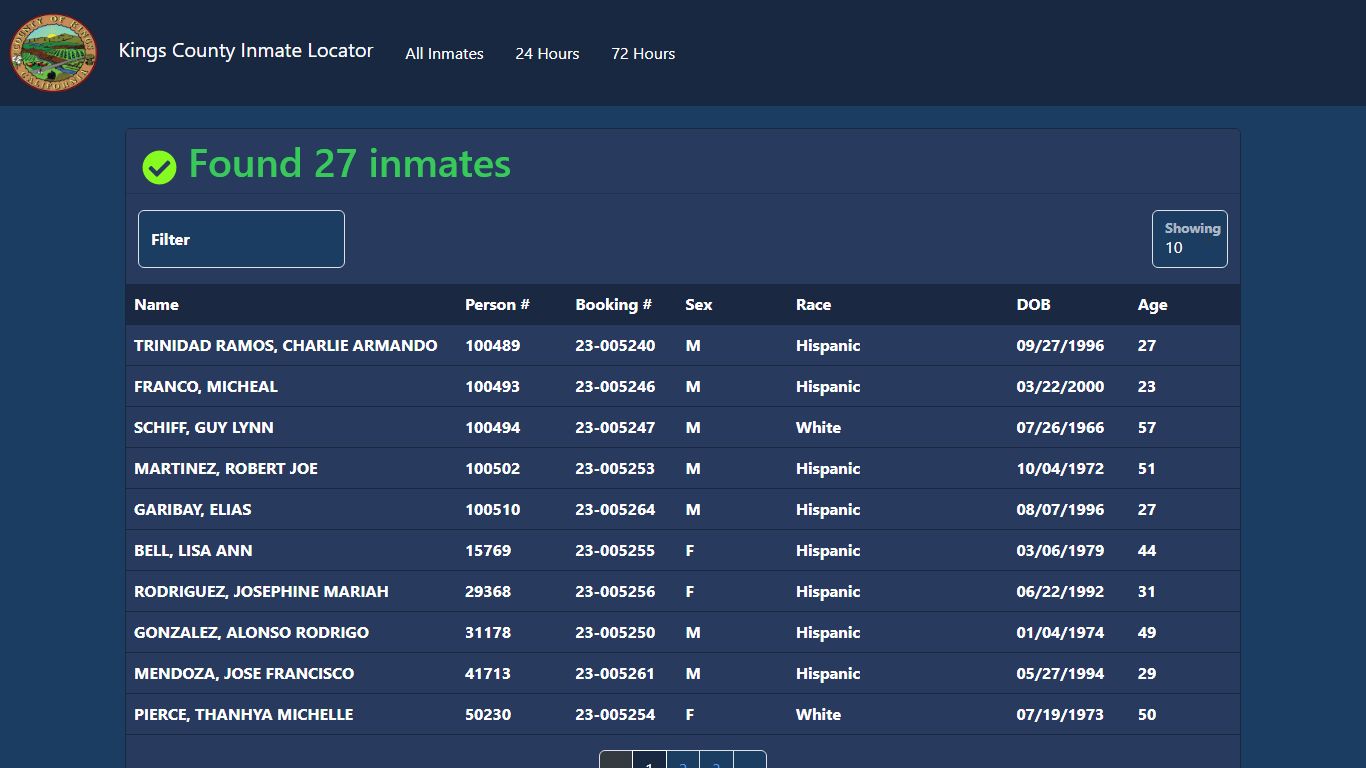Open the 72 Hours inmate list

coord(643,54)
